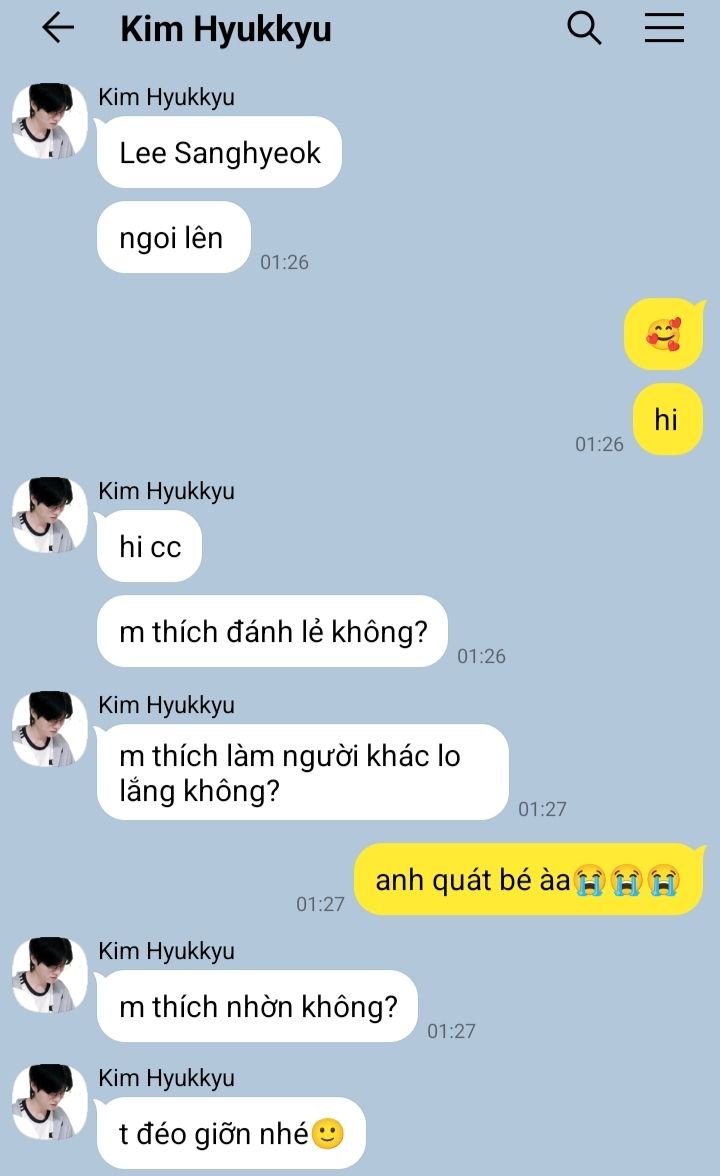Tap the 'm thích nhờn không?' bubble
The height and width of the screenshot is (1176, 720).
pyautogui.click(x=257, y=1006)
